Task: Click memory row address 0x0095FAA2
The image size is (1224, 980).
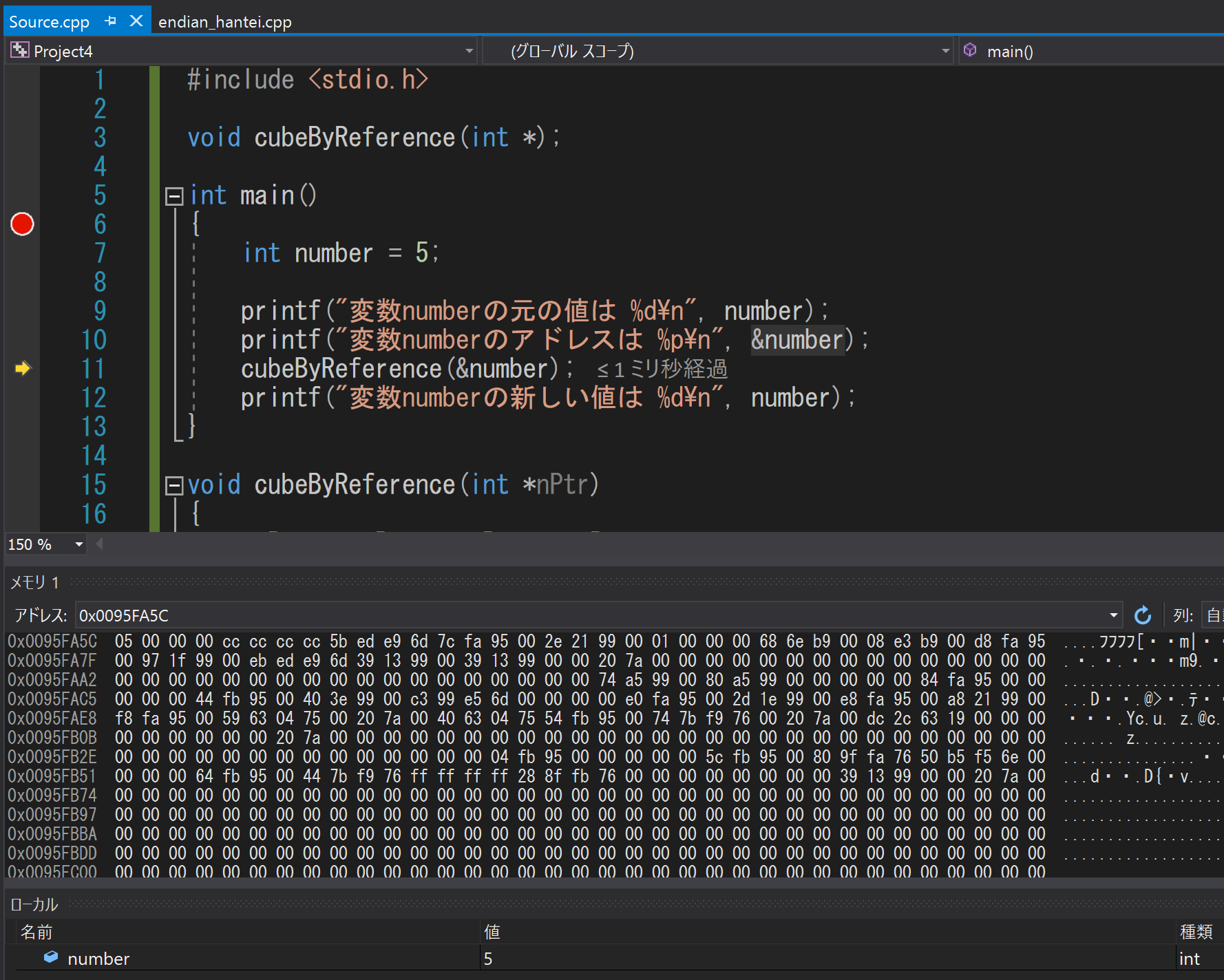Action: 52,680
